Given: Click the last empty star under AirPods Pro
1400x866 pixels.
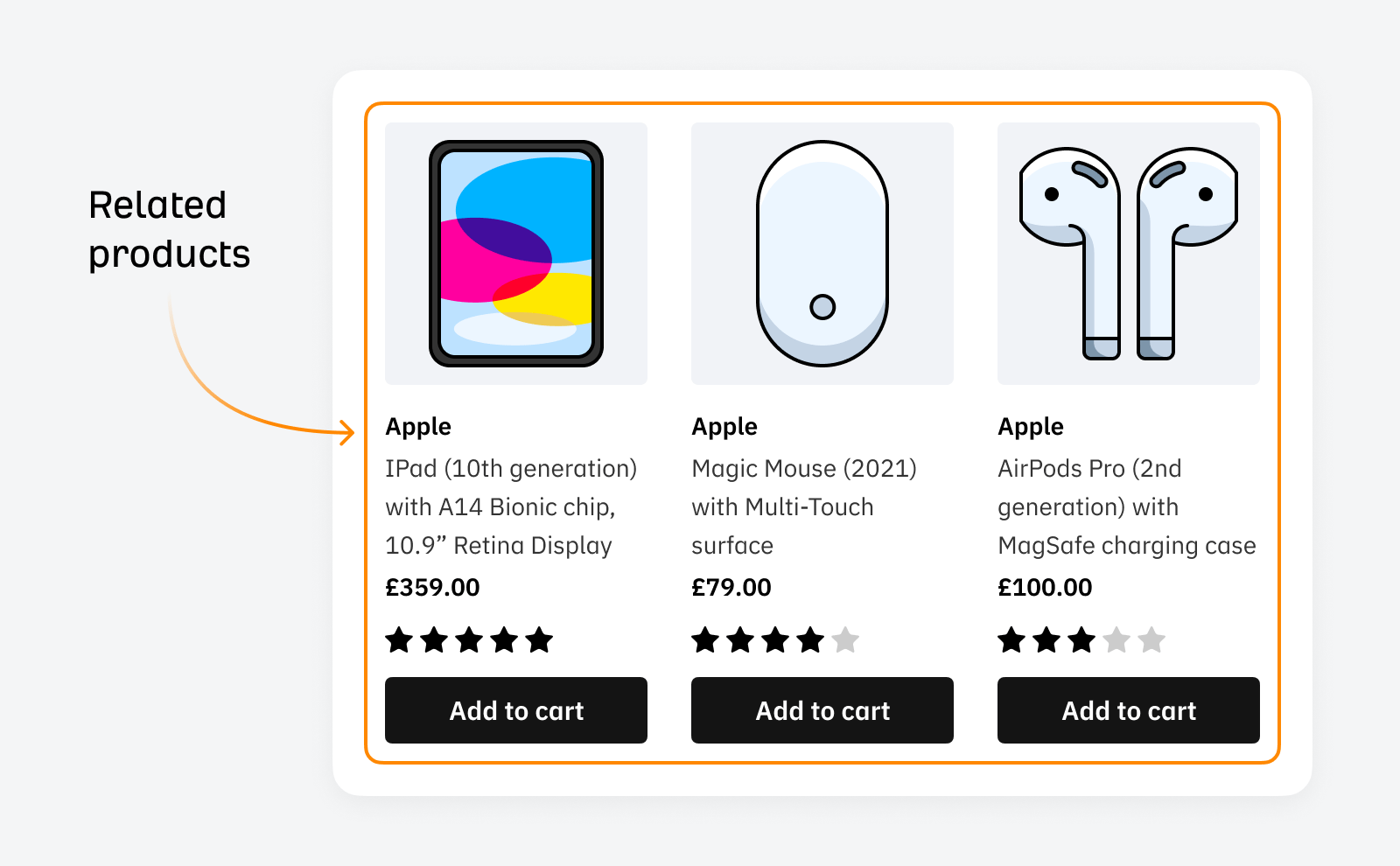Looking at the screenshot, I should [x=1151, y=640].
